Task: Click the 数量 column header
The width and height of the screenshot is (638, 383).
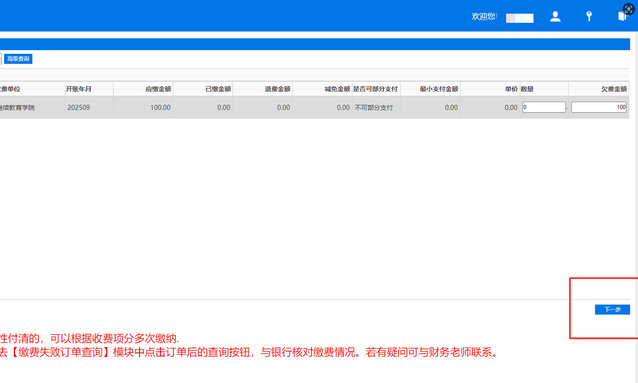Action: coord(544,89)
